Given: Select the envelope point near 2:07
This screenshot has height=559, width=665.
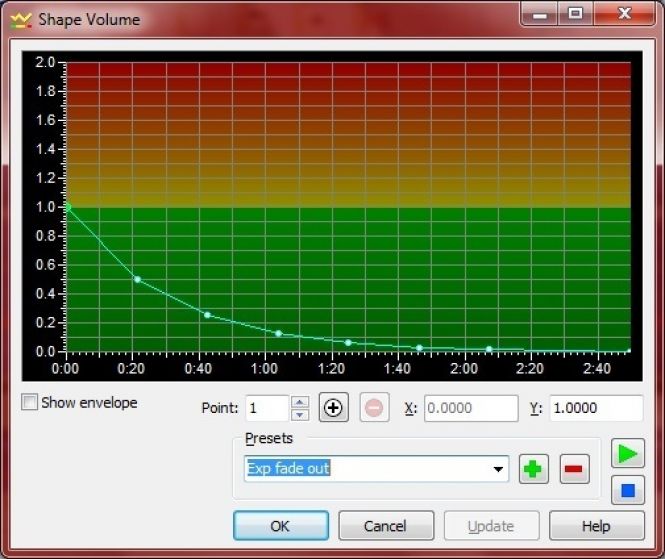Looking at the screenshot, I should [489, 349].
